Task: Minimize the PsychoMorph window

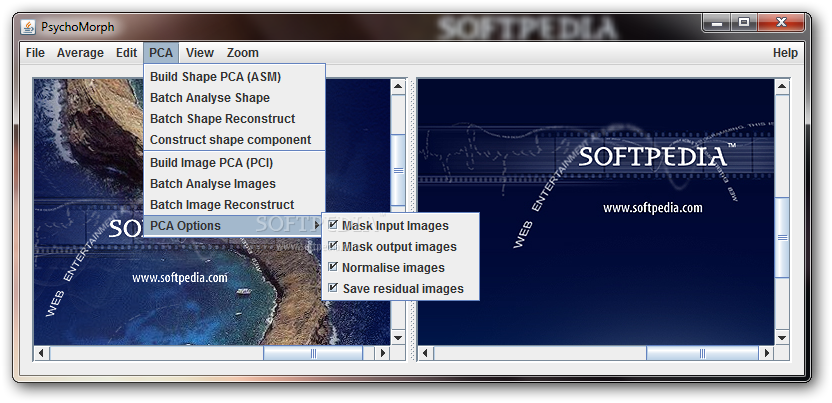Action: coord(717,22)
